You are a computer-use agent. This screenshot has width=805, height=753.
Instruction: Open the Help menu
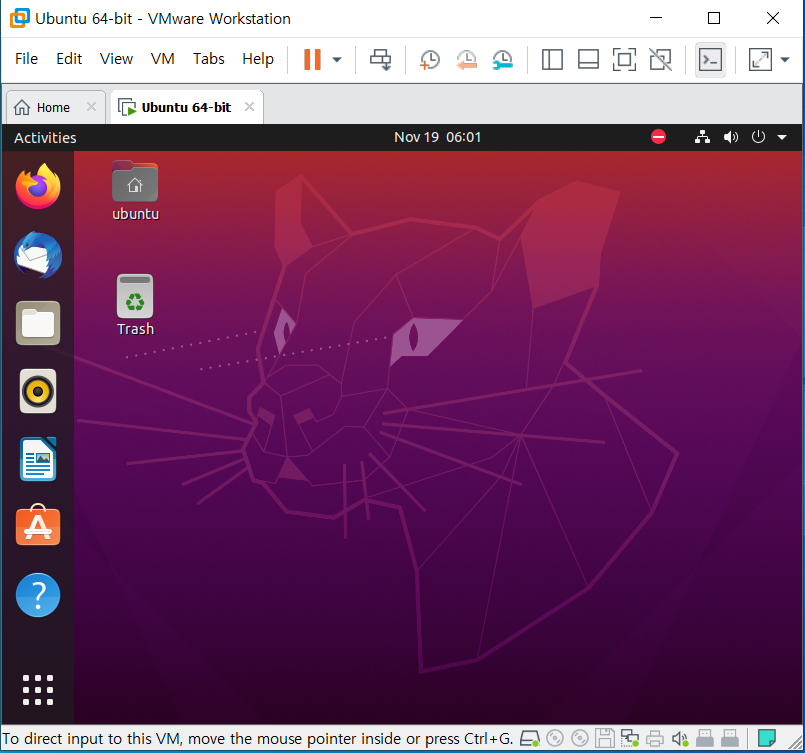click(258, 59)
